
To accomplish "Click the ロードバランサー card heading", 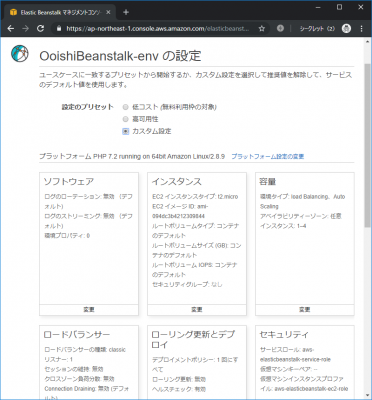I will point(77,335).
